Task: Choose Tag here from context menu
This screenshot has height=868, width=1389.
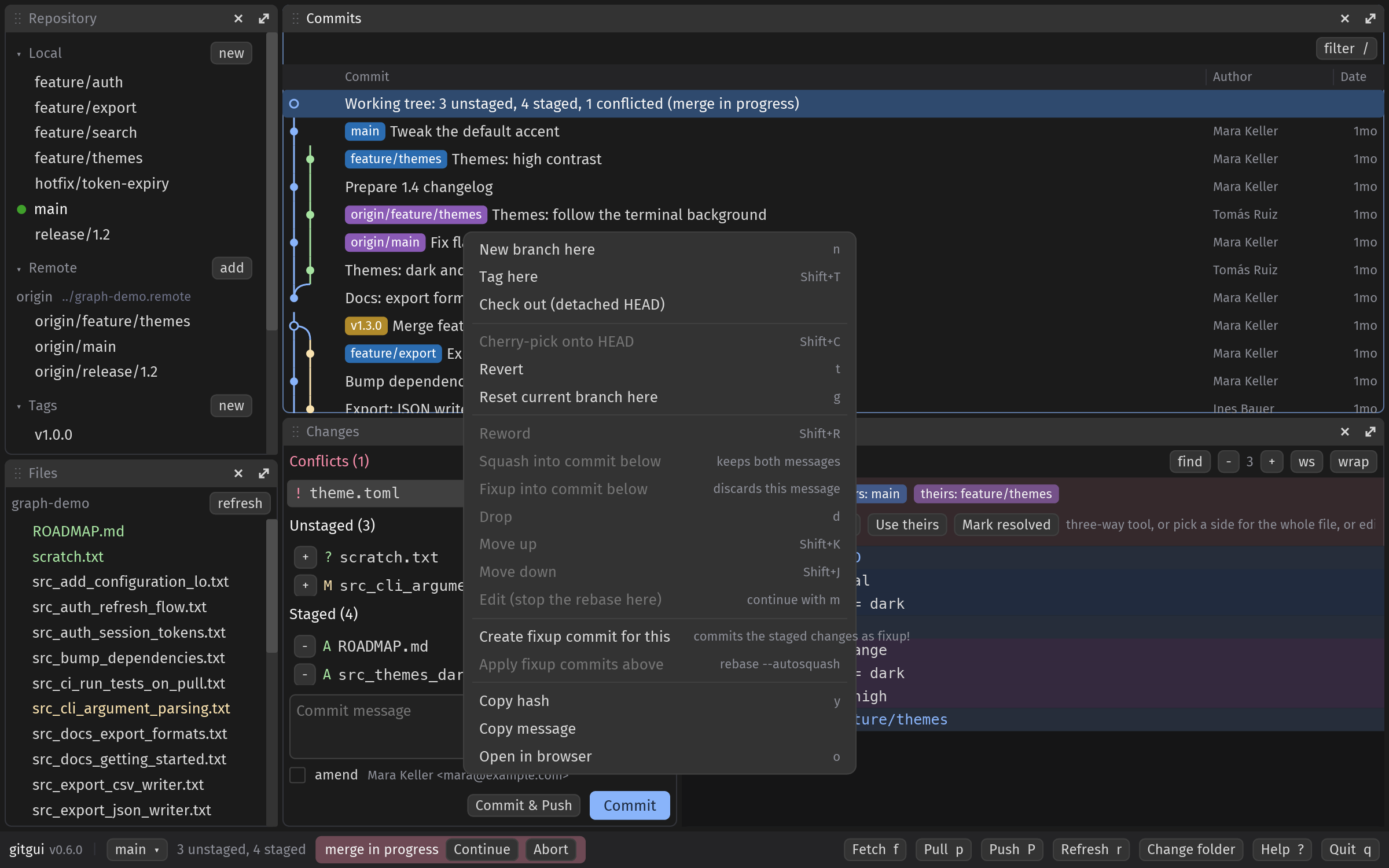Action: point(660,277)
